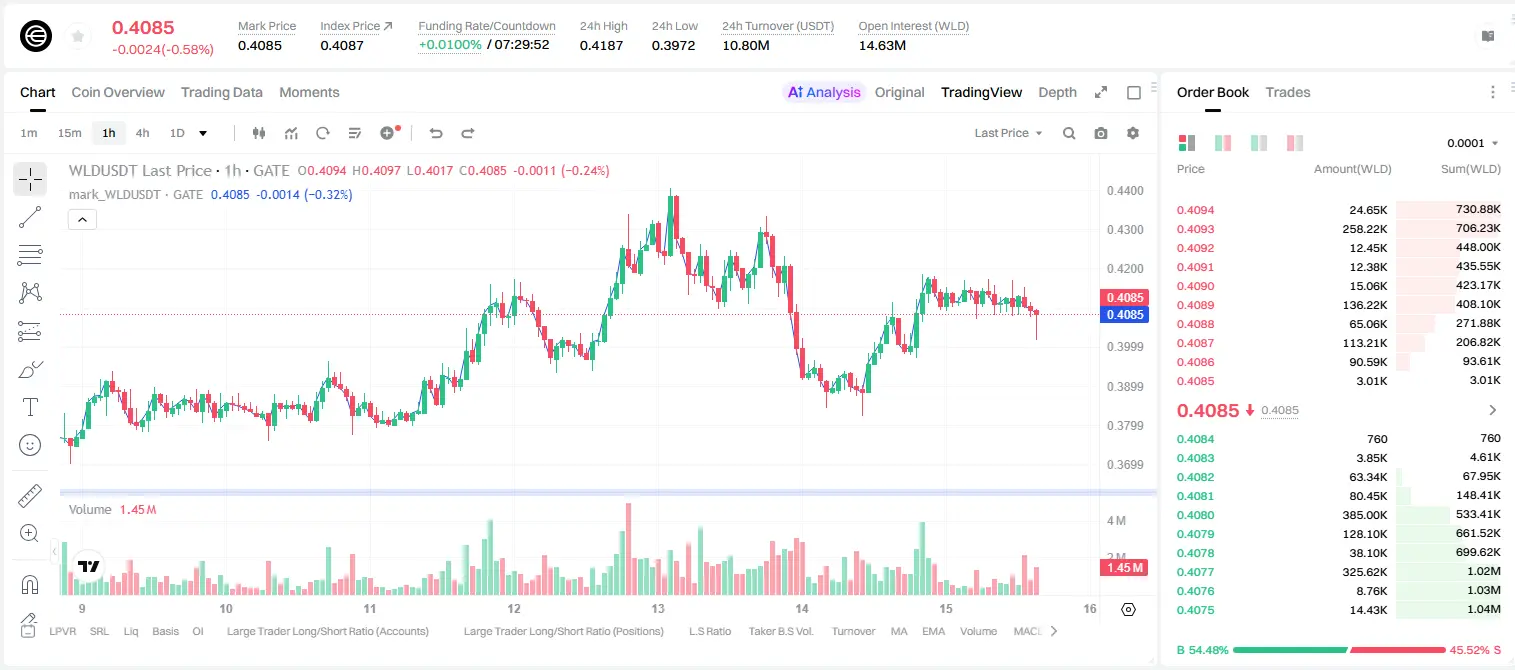Viewport: 1515px width, 670px height.
Task: Open the chart snapshot camera
Action: click(x=1101, y=133)
